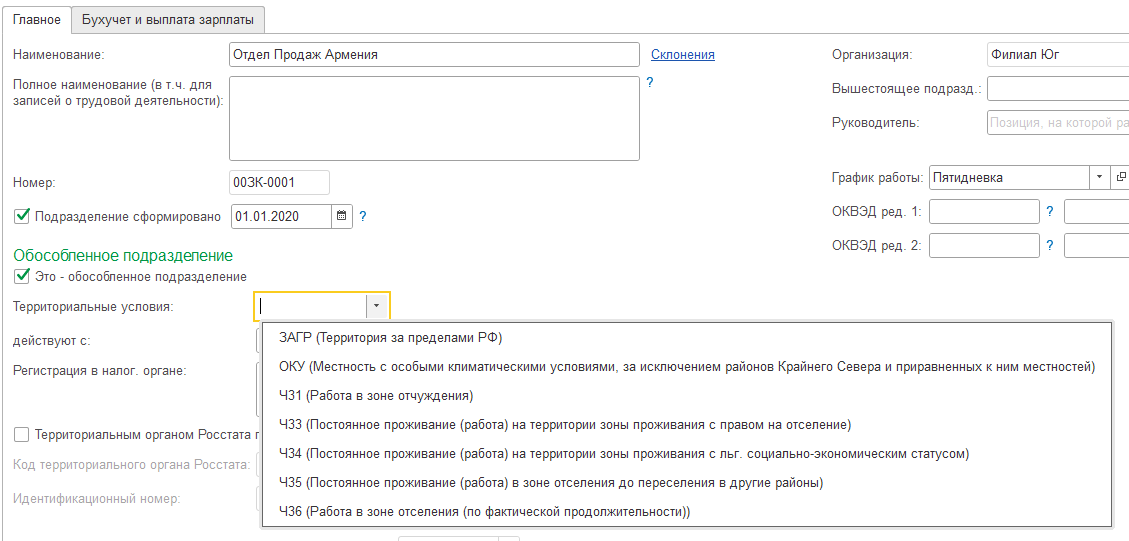The width and height of the screenshot is (1129, 541).
Task: Select the Главное tab
Action: point(36,19)
